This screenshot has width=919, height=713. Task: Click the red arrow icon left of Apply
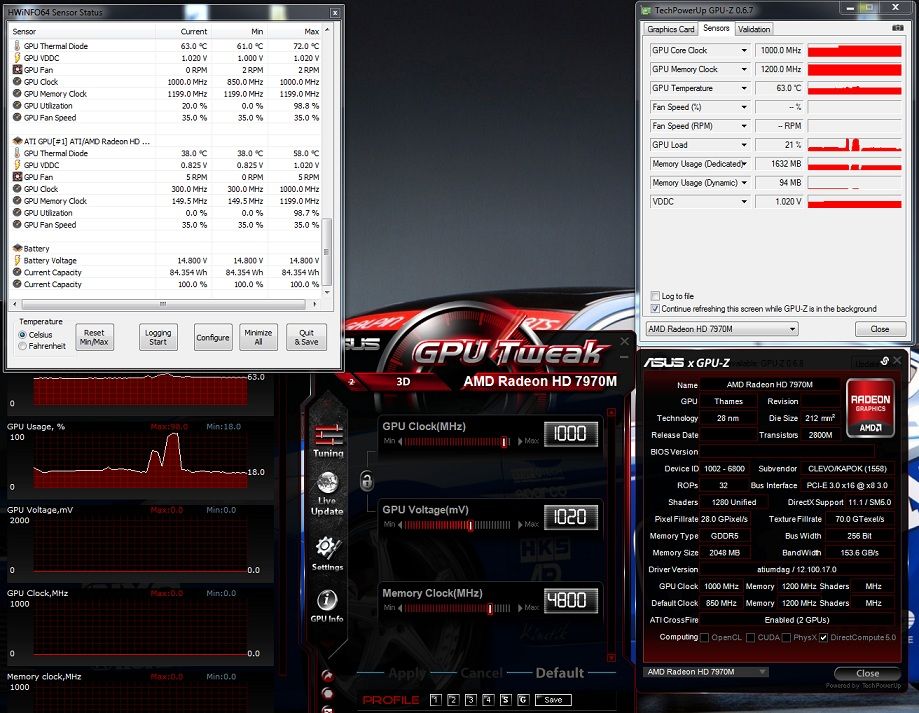(327, 676)
